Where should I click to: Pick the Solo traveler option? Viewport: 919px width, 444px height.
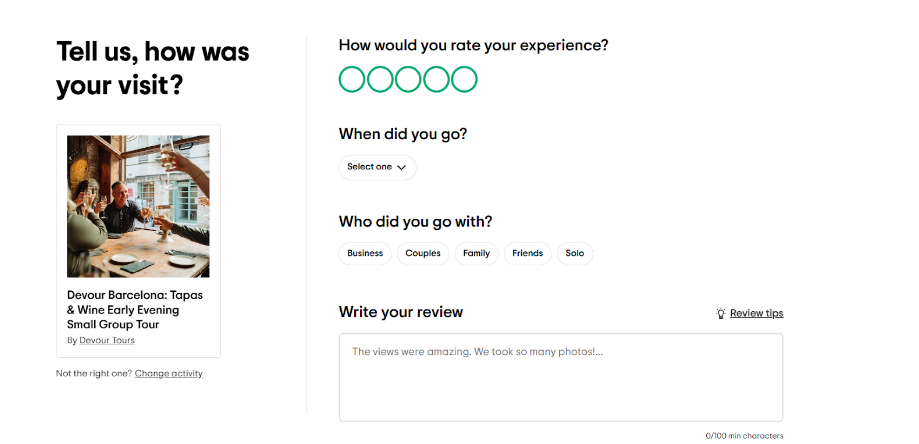(x=575, y=253)
